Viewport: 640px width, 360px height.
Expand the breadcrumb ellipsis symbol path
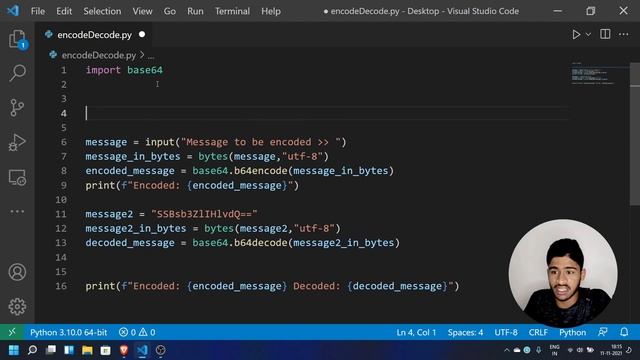click(151, 56)
